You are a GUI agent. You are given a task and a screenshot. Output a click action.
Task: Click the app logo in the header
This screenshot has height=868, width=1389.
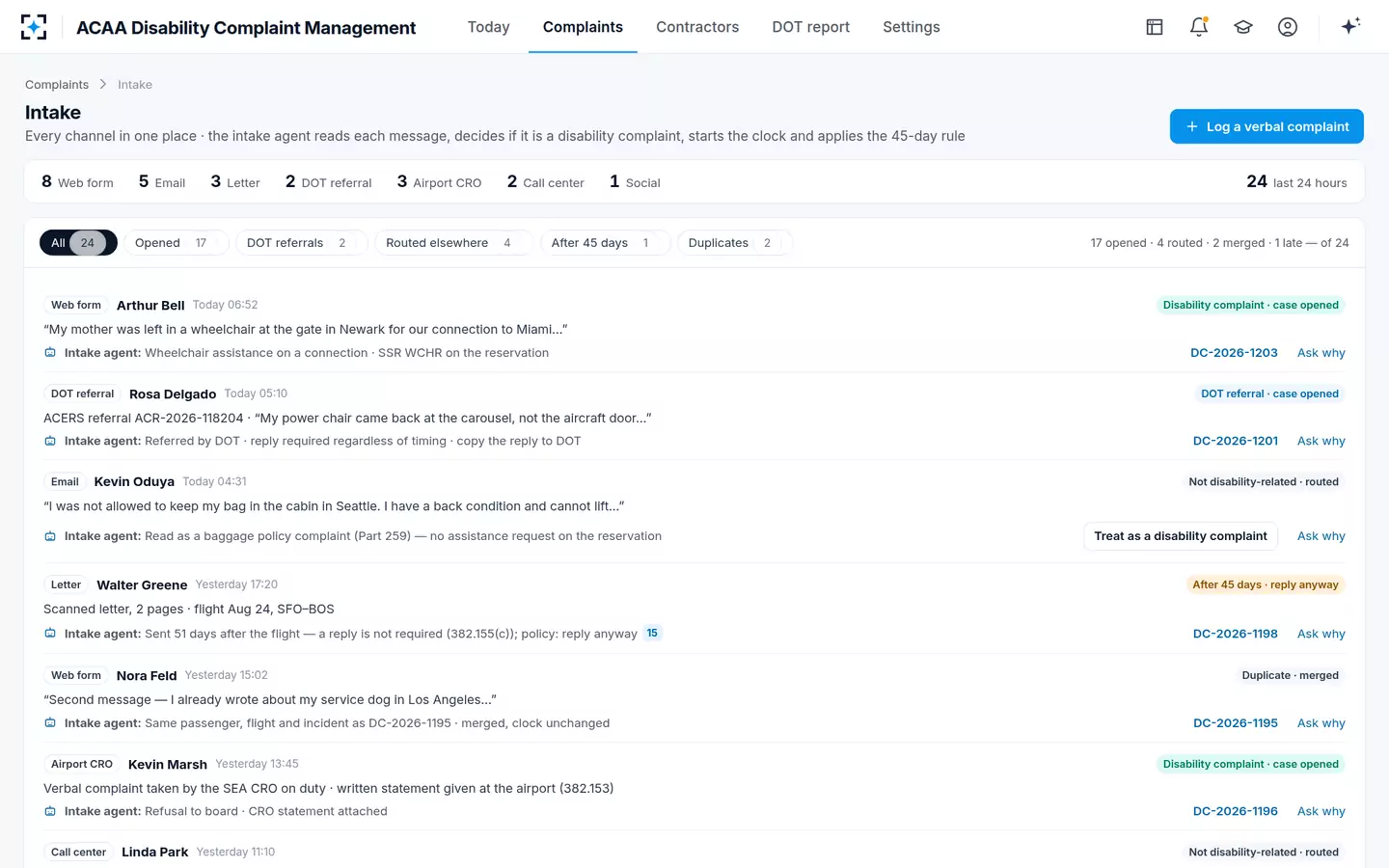[x=34, y=27]
